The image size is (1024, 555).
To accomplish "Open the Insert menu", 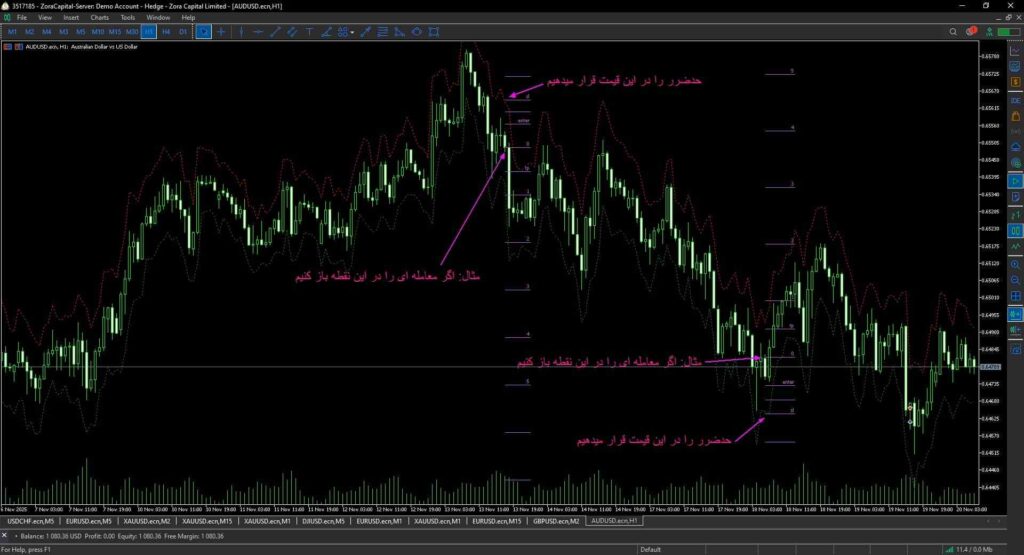I will 71,18.
